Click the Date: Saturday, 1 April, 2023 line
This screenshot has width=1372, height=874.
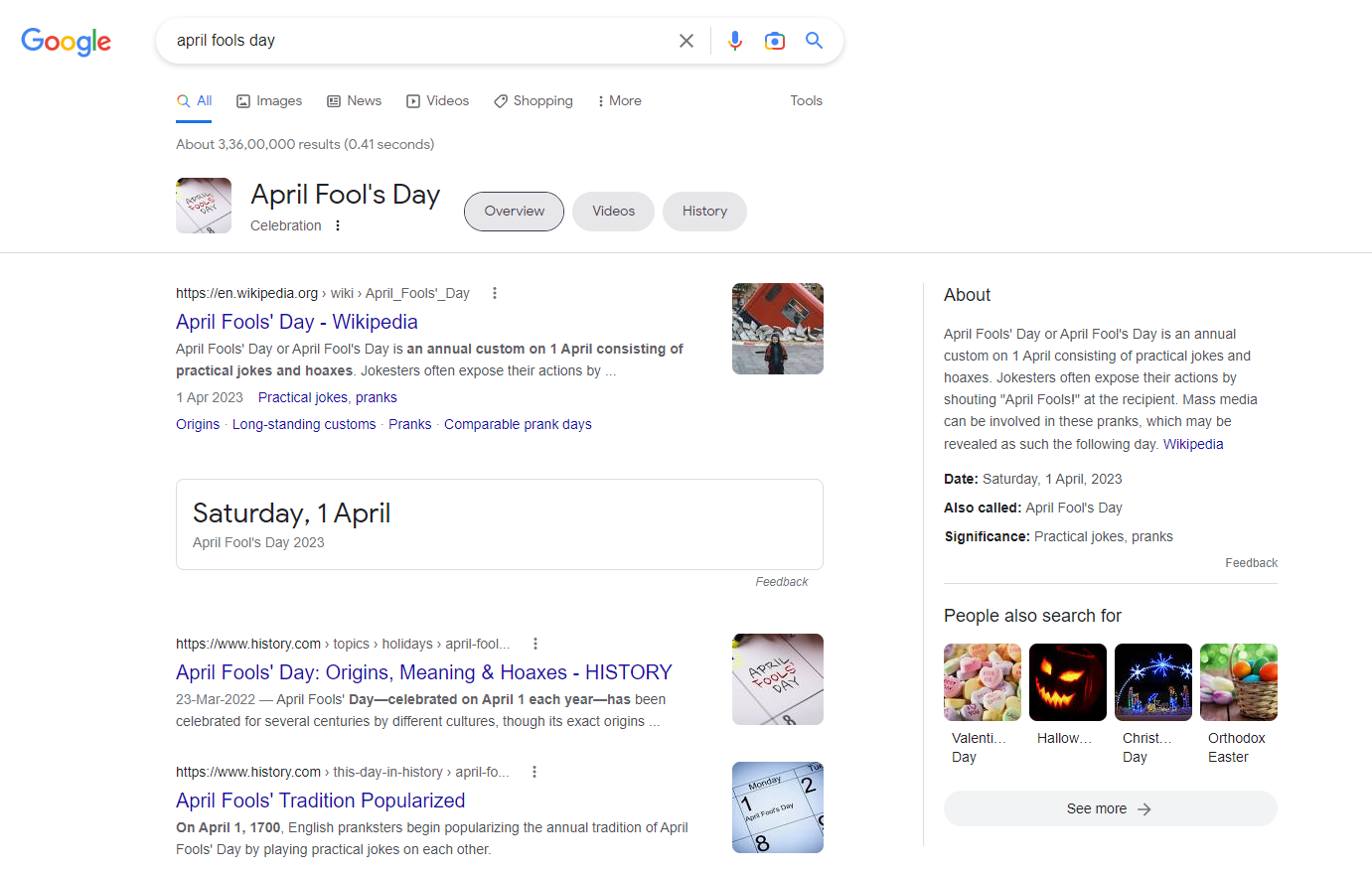click(x=1032, y=479)
